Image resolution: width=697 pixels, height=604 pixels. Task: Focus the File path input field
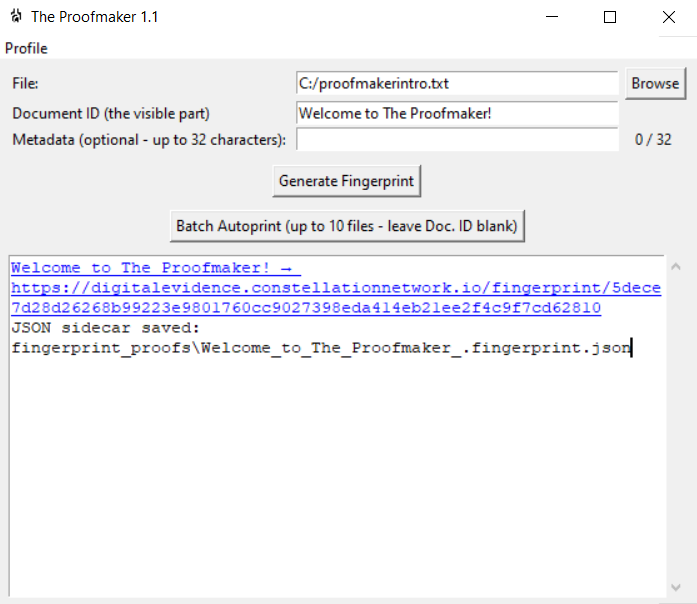pyautogui.click(x=457, y=83)
